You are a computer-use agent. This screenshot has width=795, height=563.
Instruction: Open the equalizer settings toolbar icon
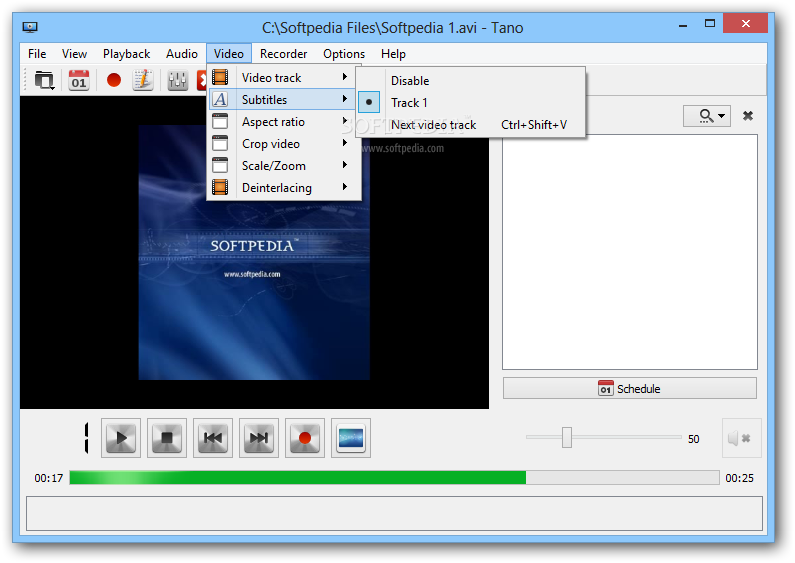[177, 80]
